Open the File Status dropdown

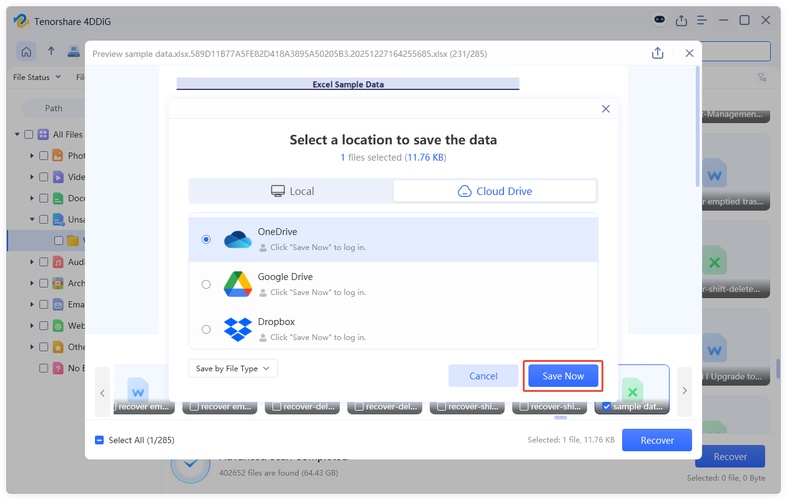pyautogui.click(x=37, y=77)
